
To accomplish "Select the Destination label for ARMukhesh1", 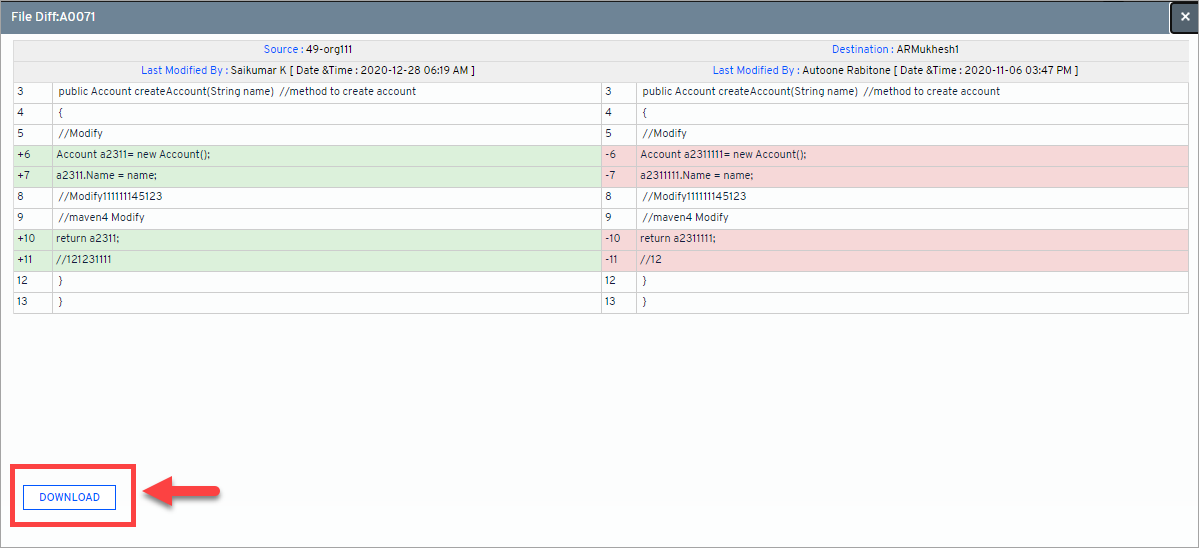I will [x=861, y=49].
